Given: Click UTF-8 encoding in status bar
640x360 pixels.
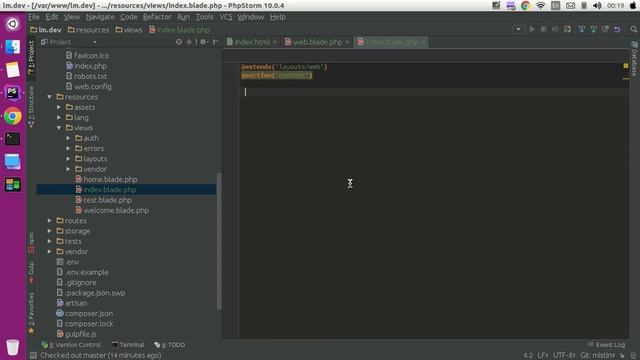Looking at the screenshot, I should click(x=564, y=356).
